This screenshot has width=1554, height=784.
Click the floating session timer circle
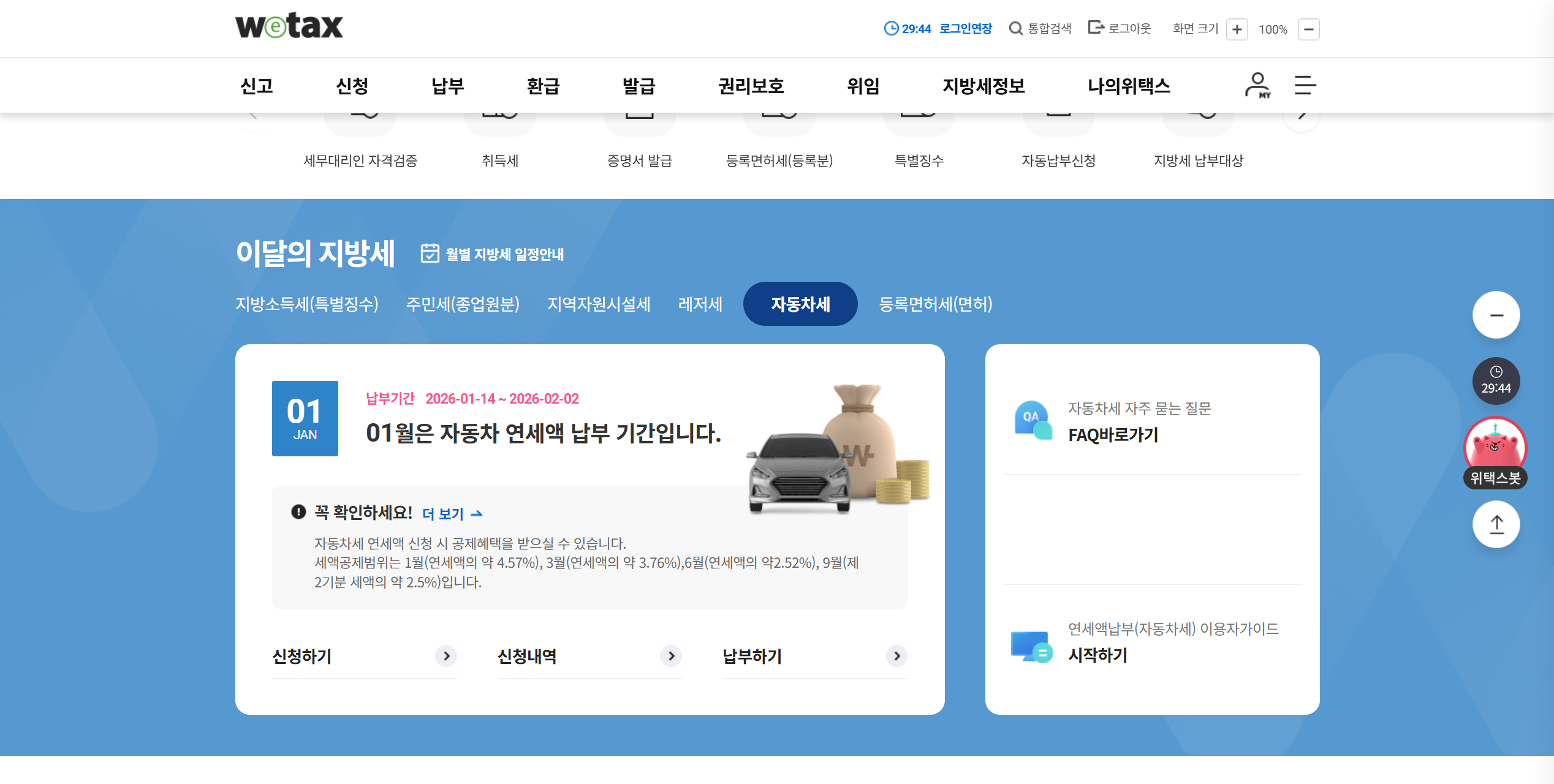1496,381
